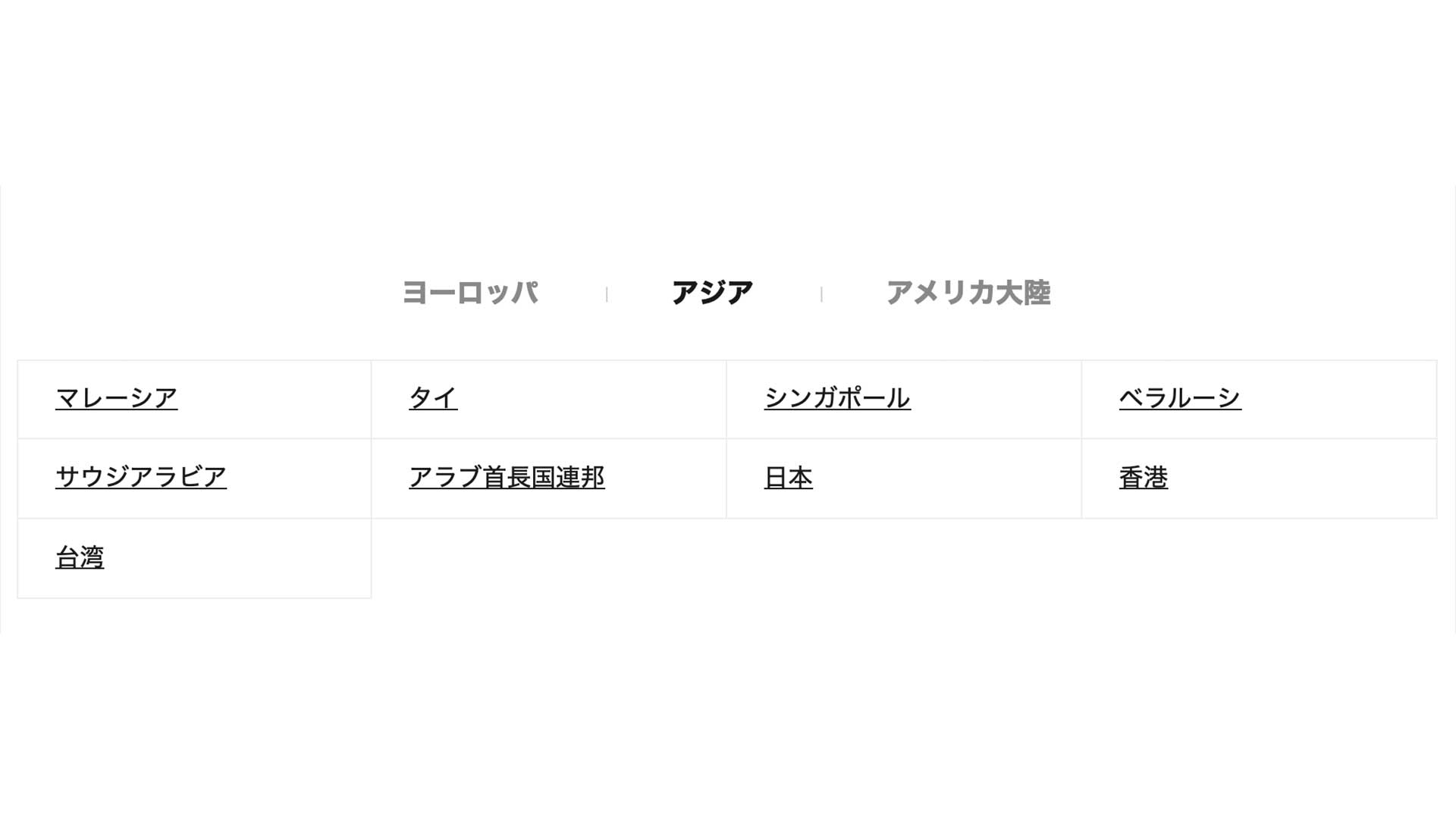1456x819 pixels.
Task: Switch to the ヨーロッパ tab
Action: pyautogui.click(x=470, y=293)
